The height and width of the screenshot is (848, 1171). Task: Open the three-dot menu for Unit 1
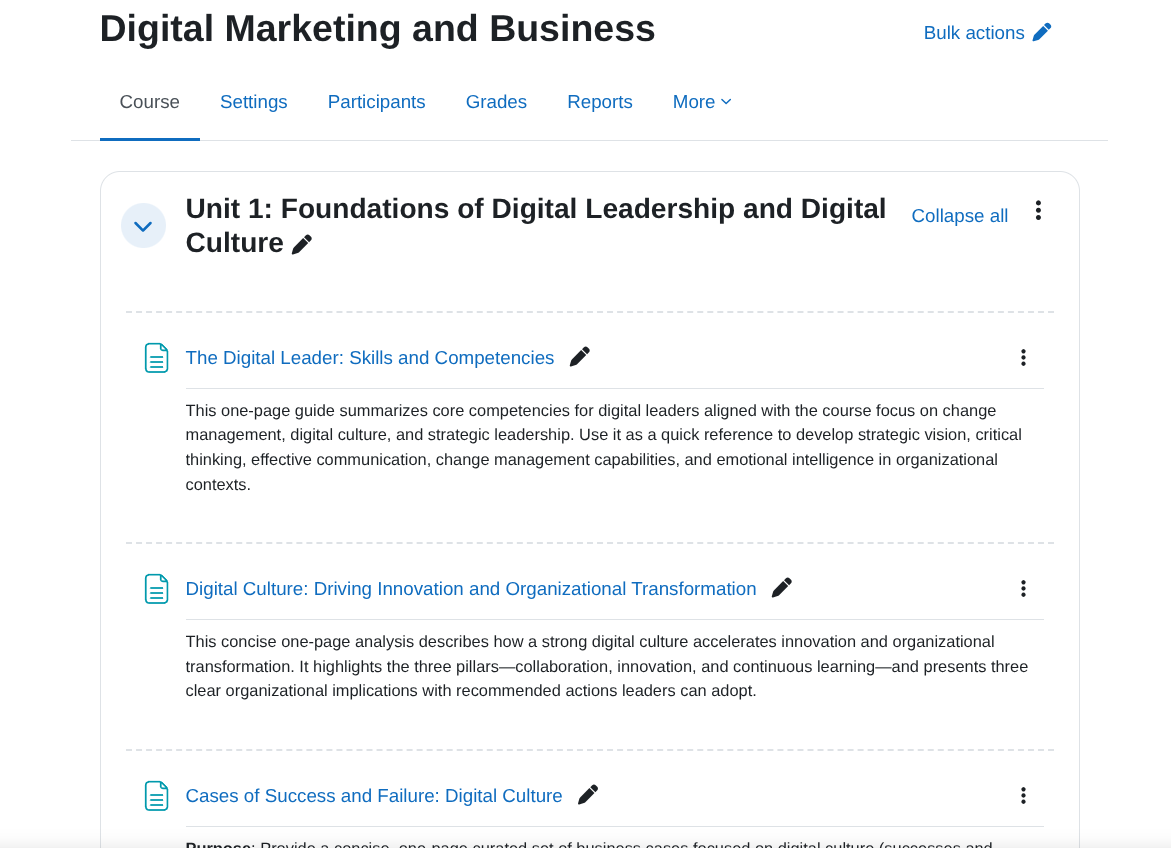(x=1037, y=211)
